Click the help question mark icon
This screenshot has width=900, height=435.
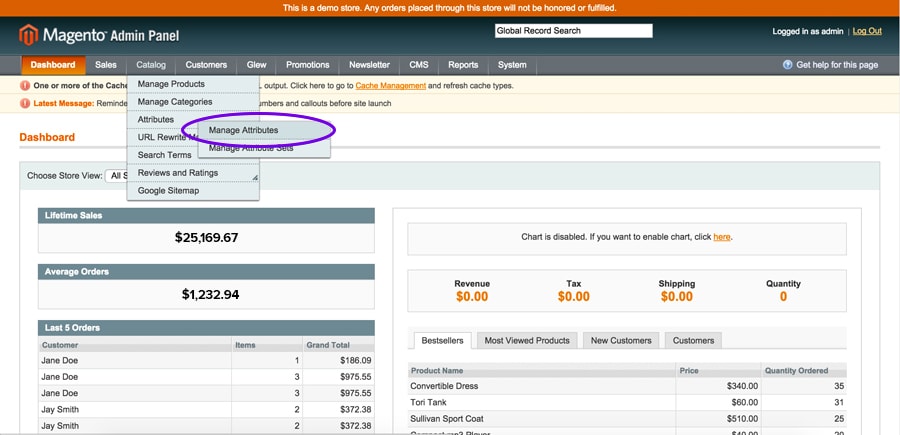788,65
